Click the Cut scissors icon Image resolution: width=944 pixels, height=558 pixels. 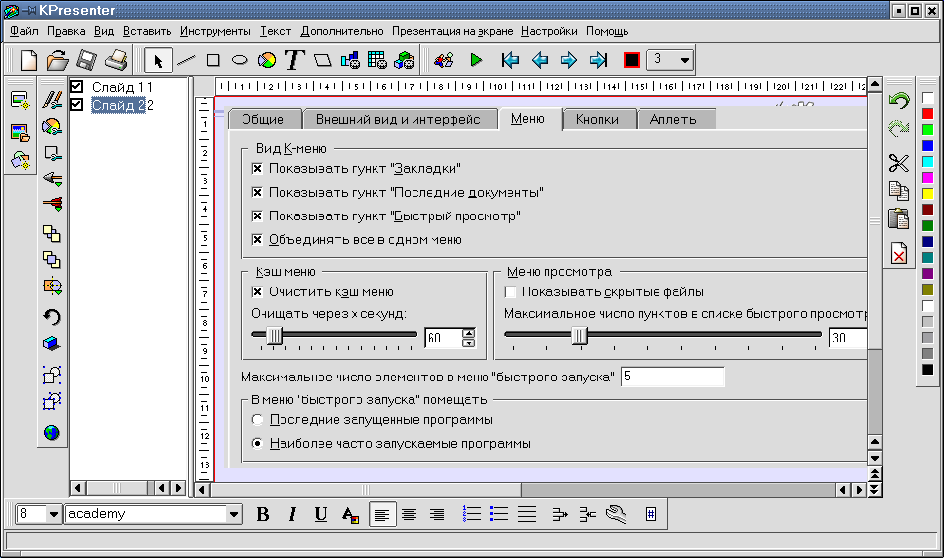click(x=898, y=163)
